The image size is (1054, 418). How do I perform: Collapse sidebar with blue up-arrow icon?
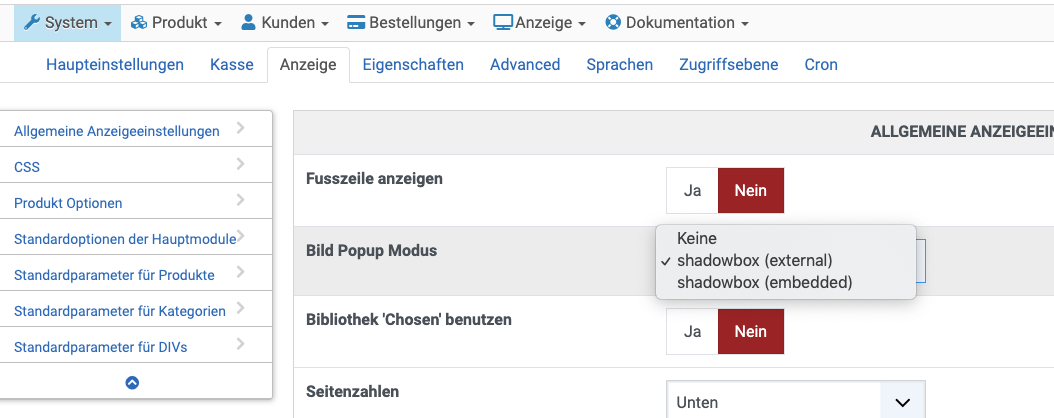(x=132, y=382)
